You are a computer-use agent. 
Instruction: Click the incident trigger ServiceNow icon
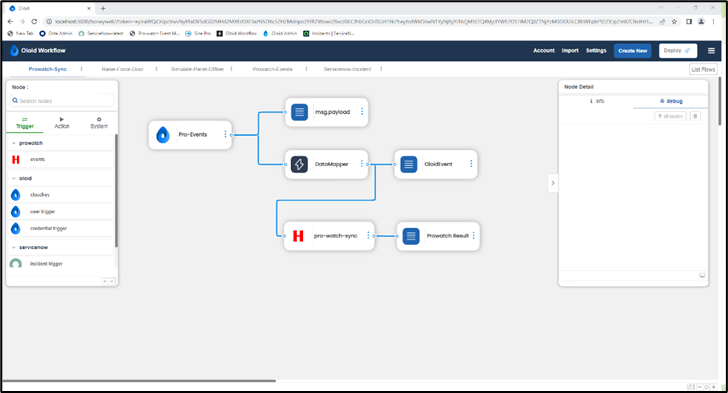[16, 263]
